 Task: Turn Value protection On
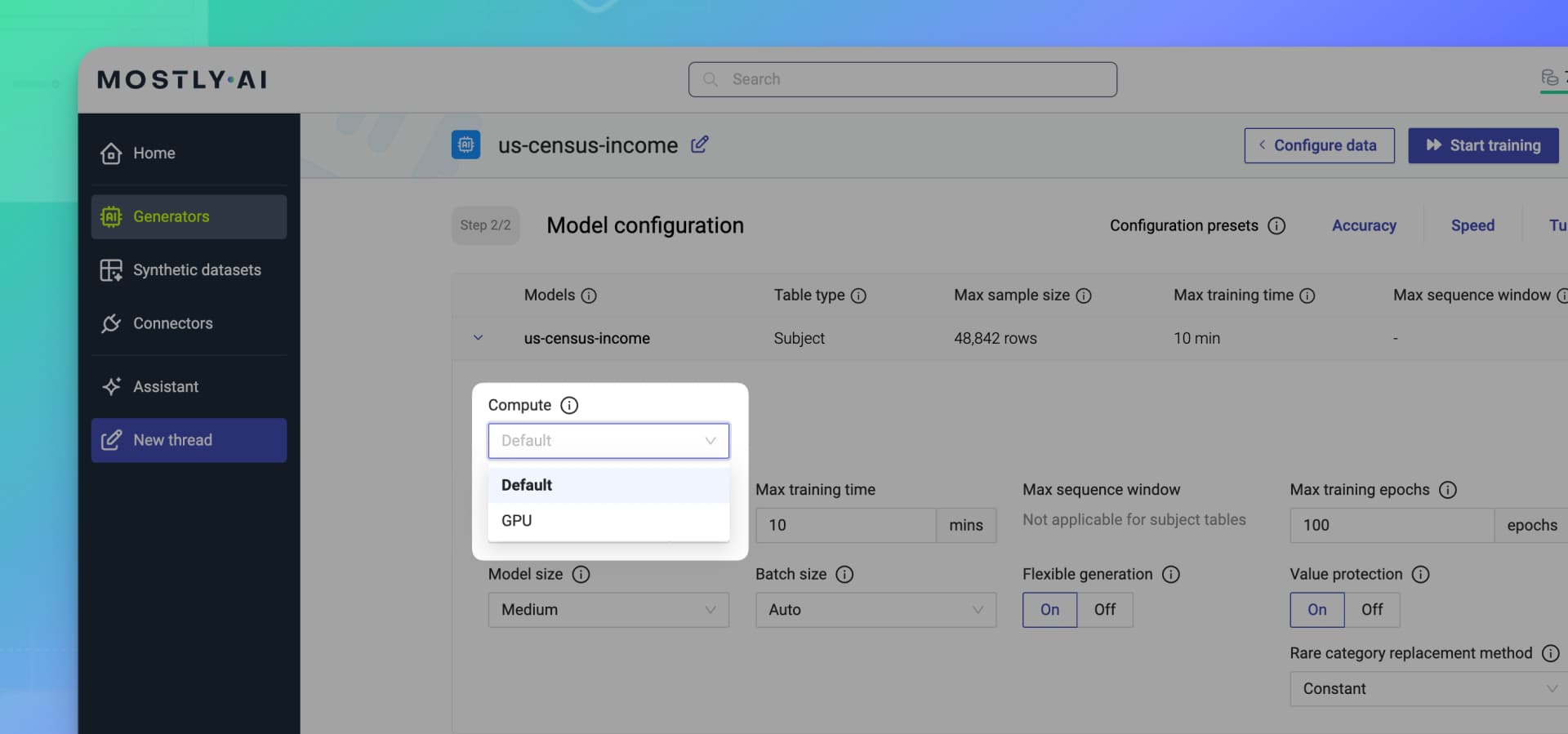(x=1317, y=610)
